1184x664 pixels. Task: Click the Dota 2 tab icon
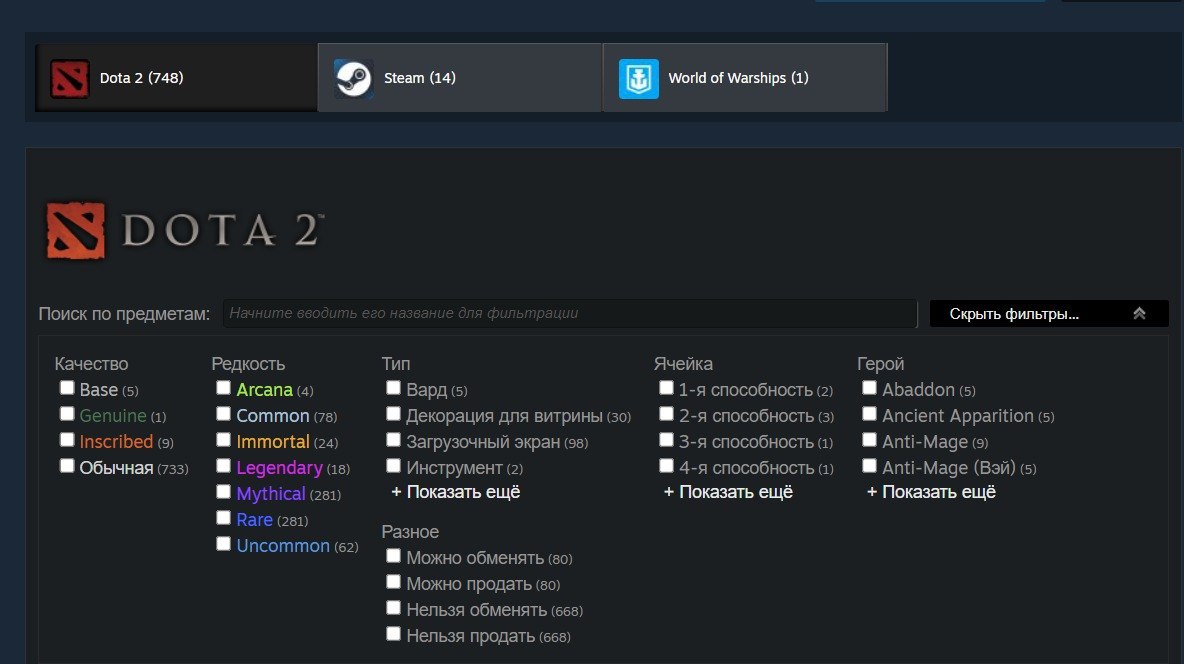(69, 78)
